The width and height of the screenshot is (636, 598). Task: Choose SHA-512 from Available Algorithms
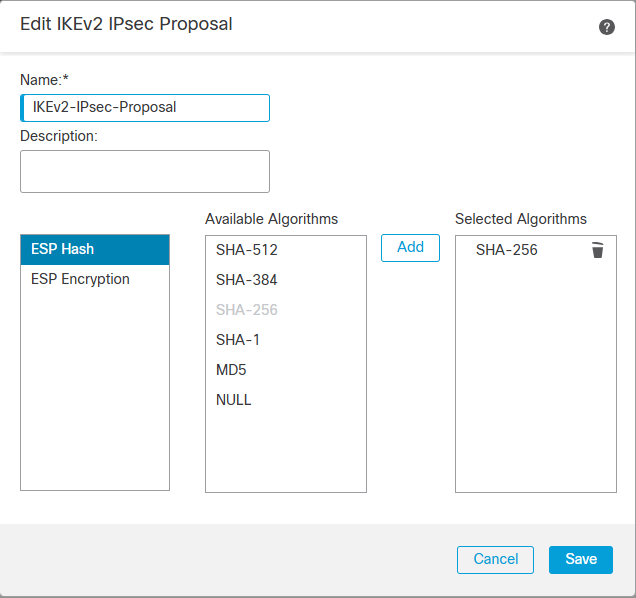247,250
